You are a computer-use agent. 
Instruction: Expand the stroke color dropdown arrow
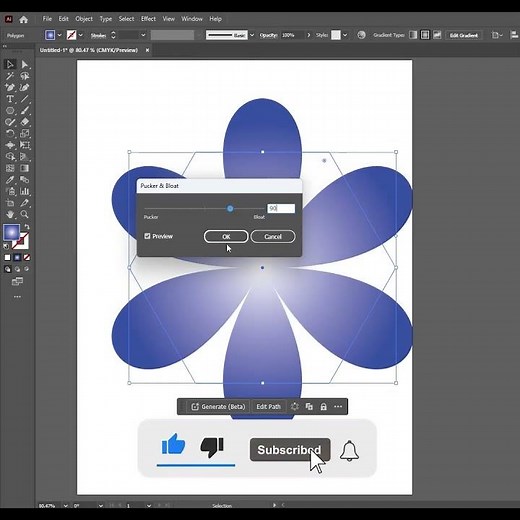coord(81,35)
